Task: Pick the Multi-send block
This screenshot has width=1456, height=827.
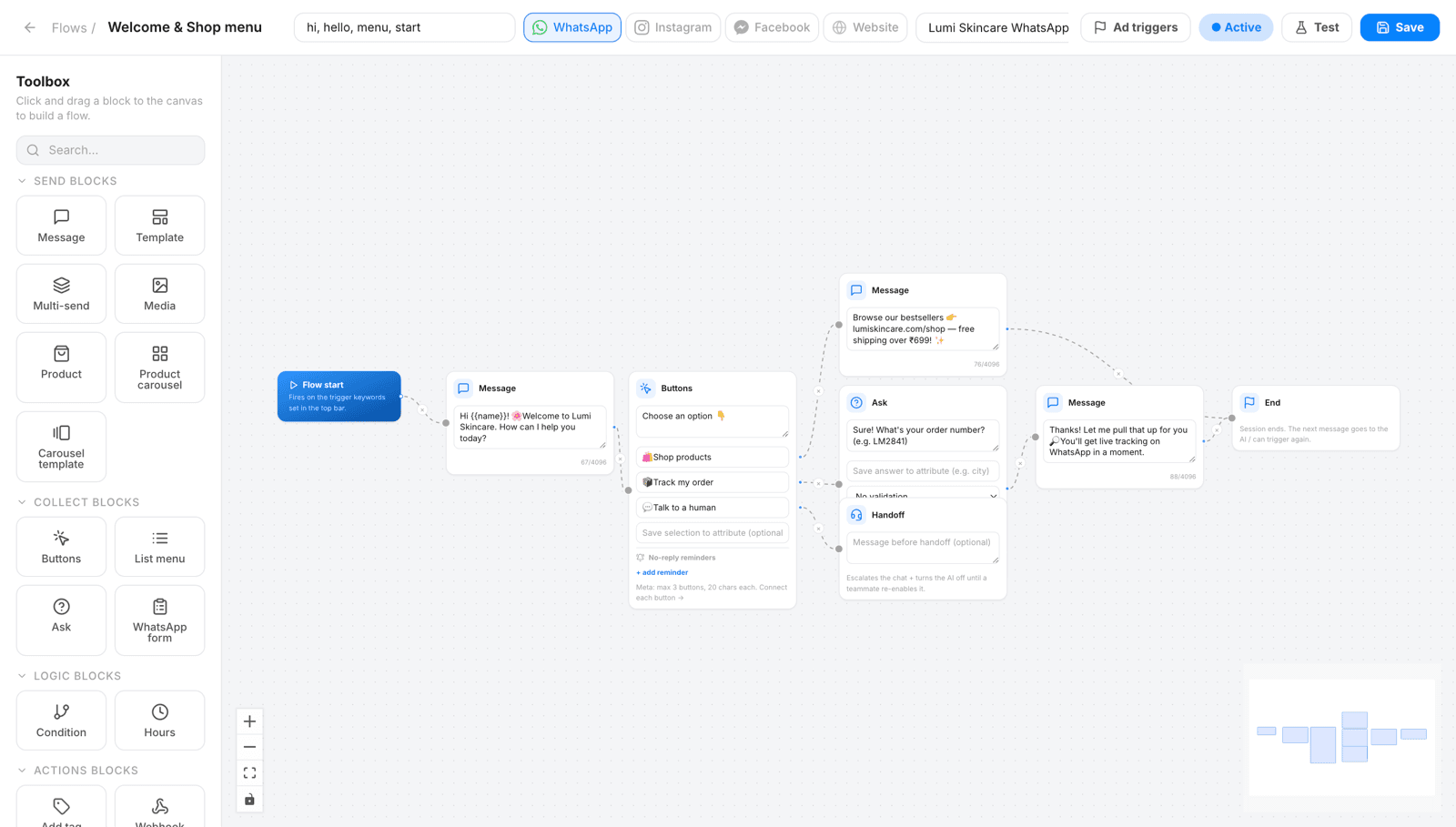Action: click(x=61, y=294)
